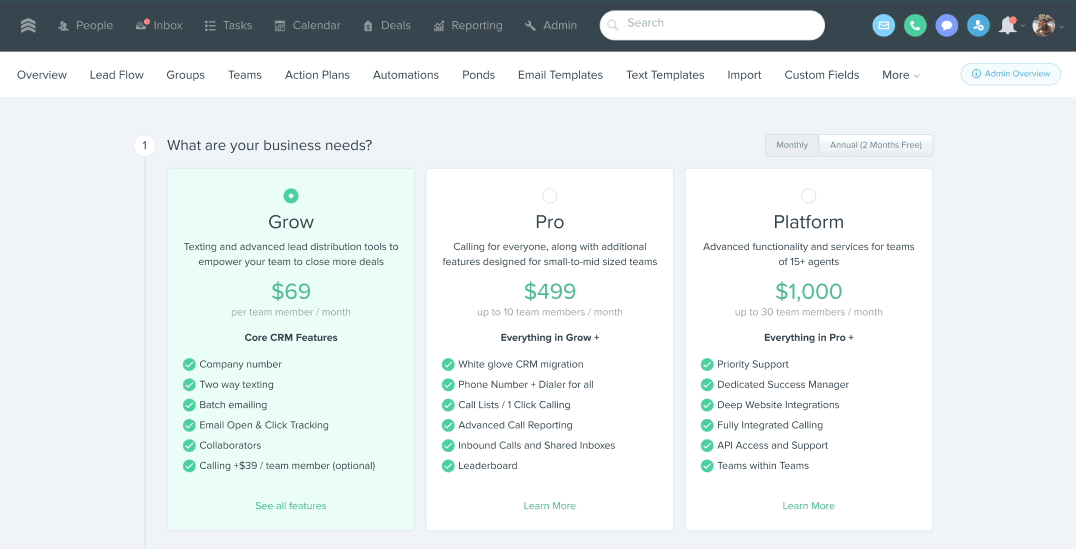
Task: Go to Deals in the top navigation
Action: (387, 26)
